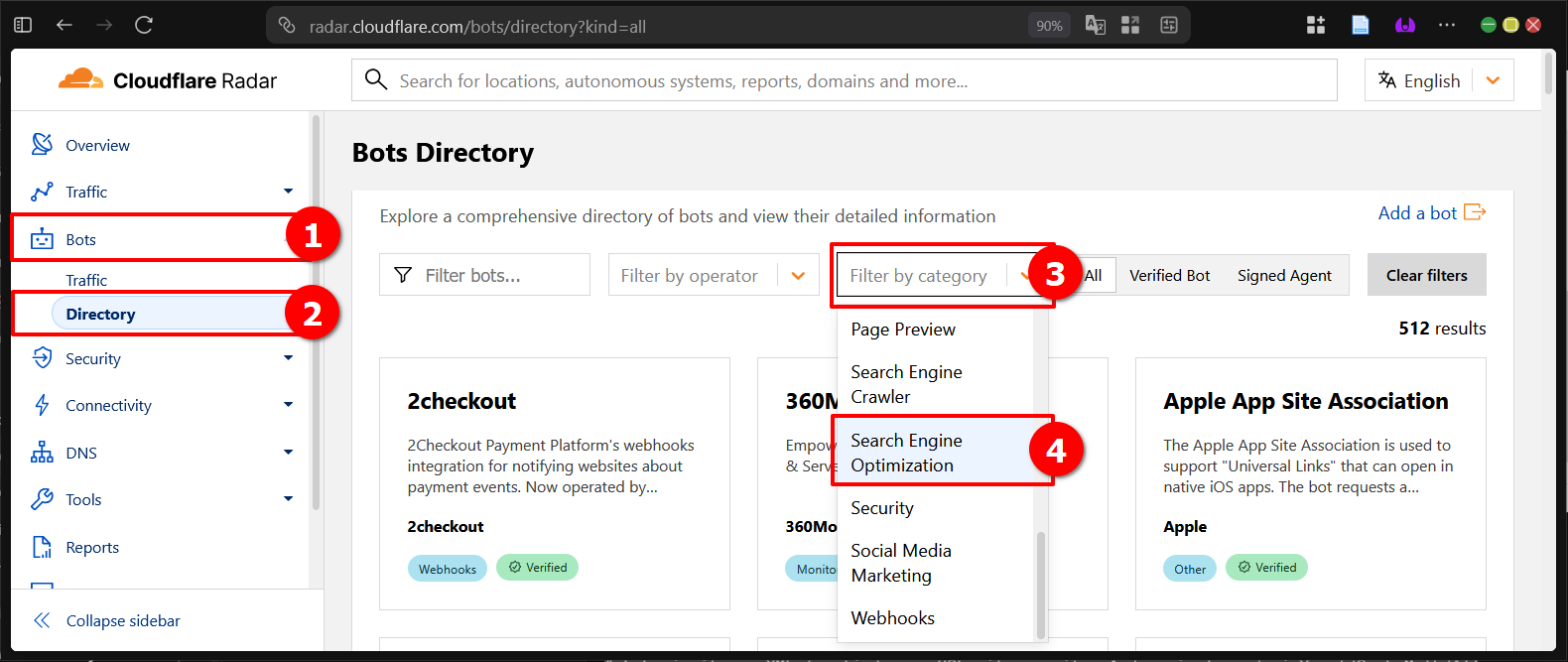Select the Directory item under Bots
Image resolution: width=1568 pixels, height=662 pixels.
coord(100,314)
